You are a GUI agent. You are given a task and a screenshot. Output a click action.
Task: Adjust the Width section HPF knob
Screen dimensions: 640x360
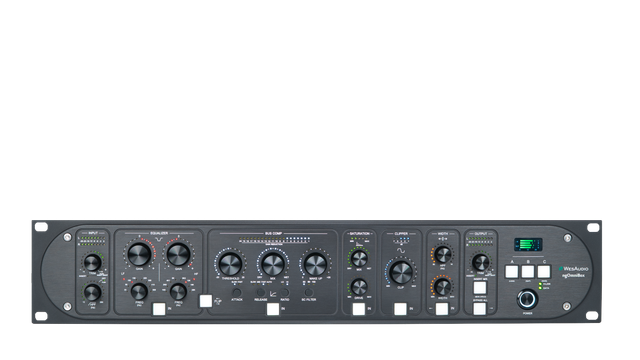(443, 255)
